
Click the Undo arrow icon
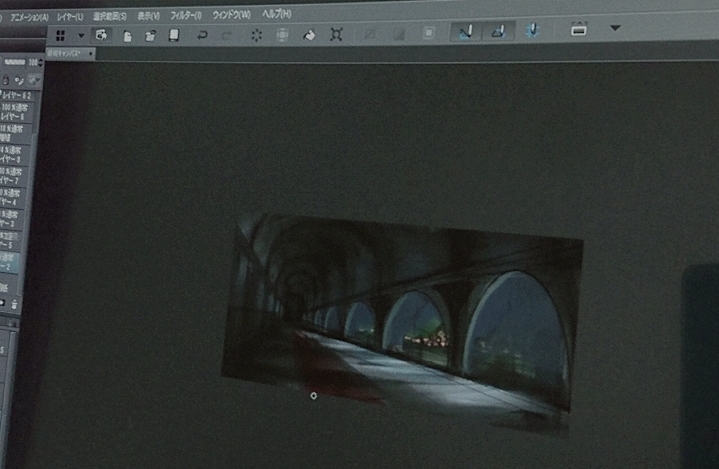pos(202,35)
